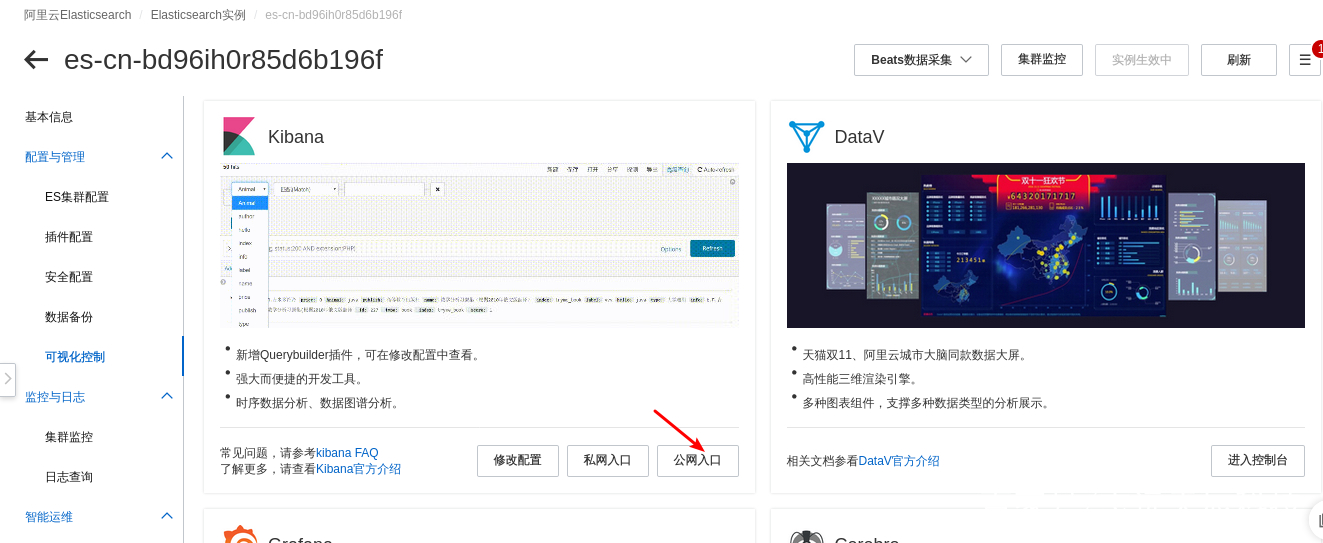Viewport: 1323px width, 543px height.
Task: Click Kibana 私网入口 button
Action: click(x=608, y=461)
